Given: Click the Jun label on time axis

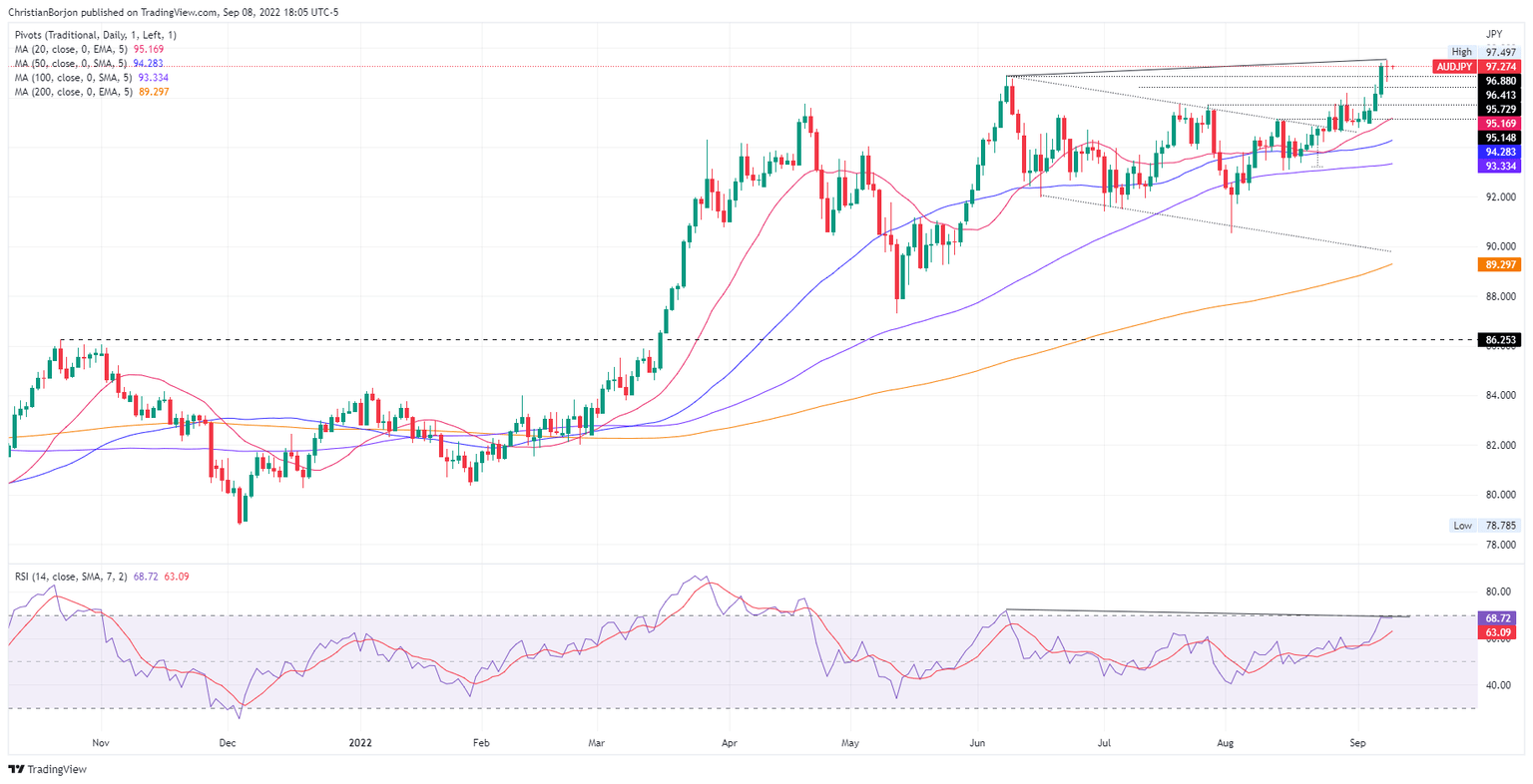Looking at the screenshot, I should click(x=979, y=743).
